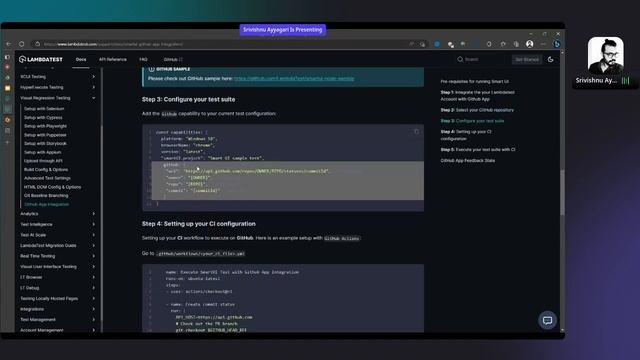Expand Visual User Interface Testing section
Screen dimensions: 640x360
click(x=57, y=267)
